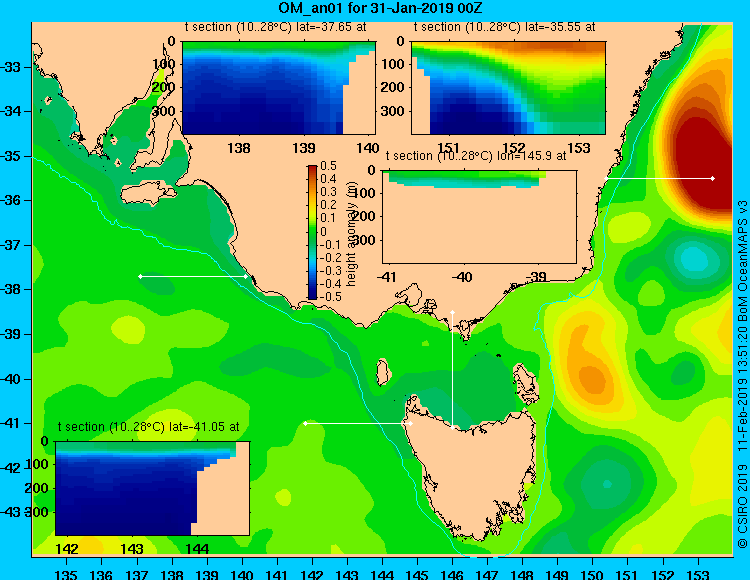The image size is (750, 580).
Task: Open the lon=145.9 temperature section inset plot
Action: pos(480,217)
